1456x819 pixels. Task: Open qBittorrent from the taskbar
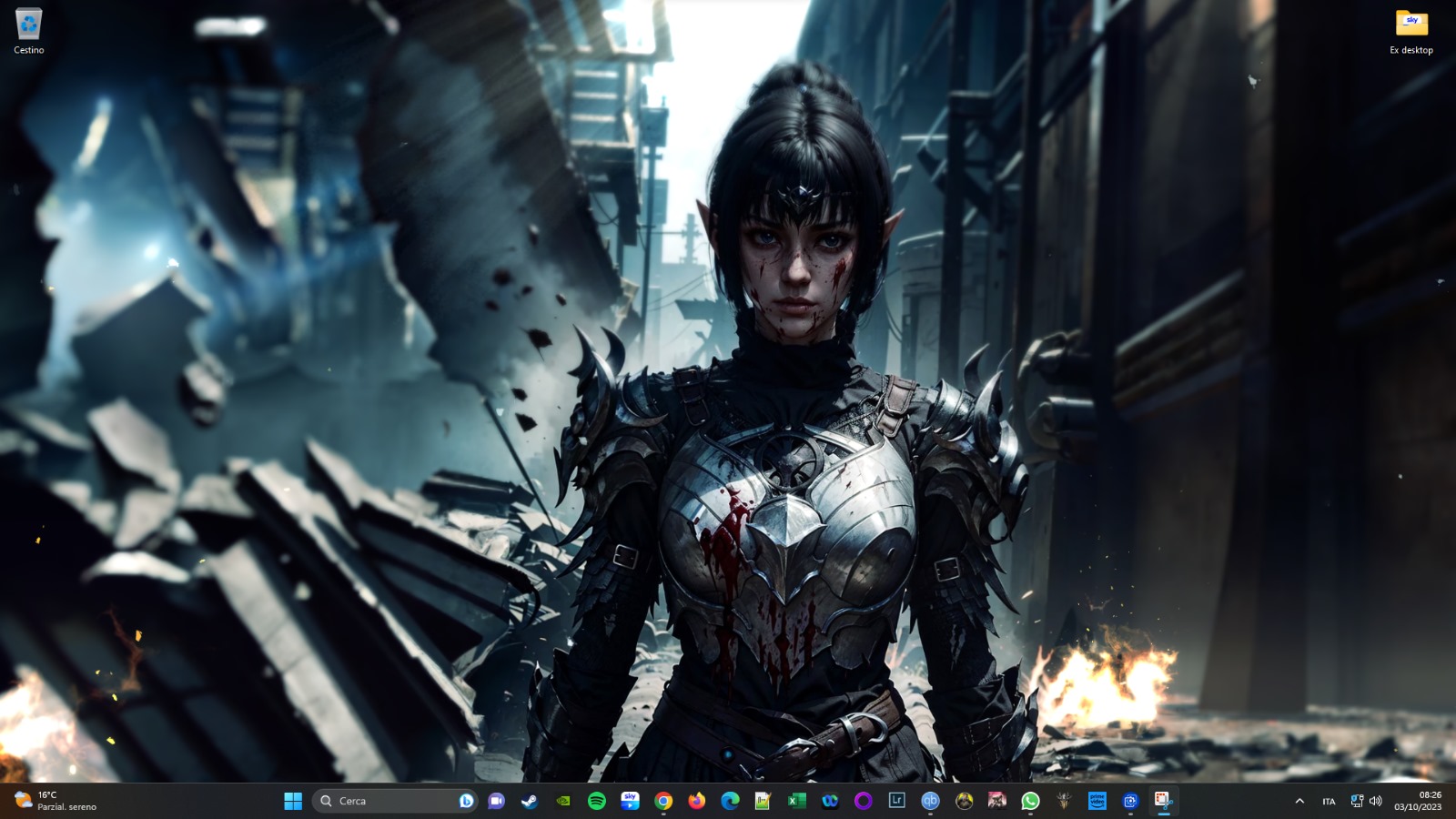930,801
